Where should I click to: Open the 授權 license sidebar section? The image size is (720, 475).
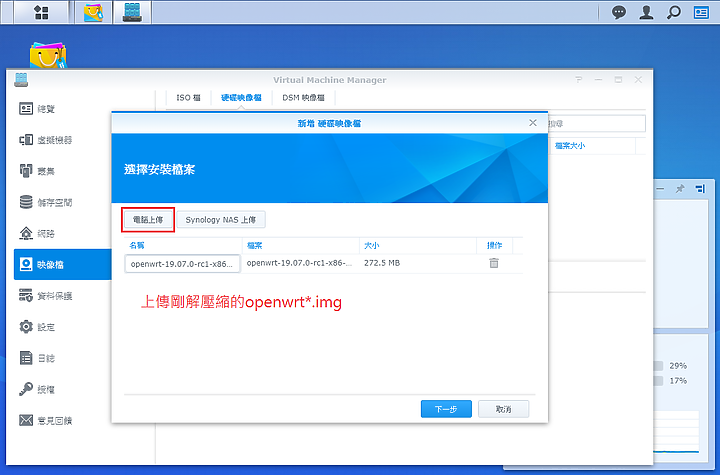pos(62,390)
